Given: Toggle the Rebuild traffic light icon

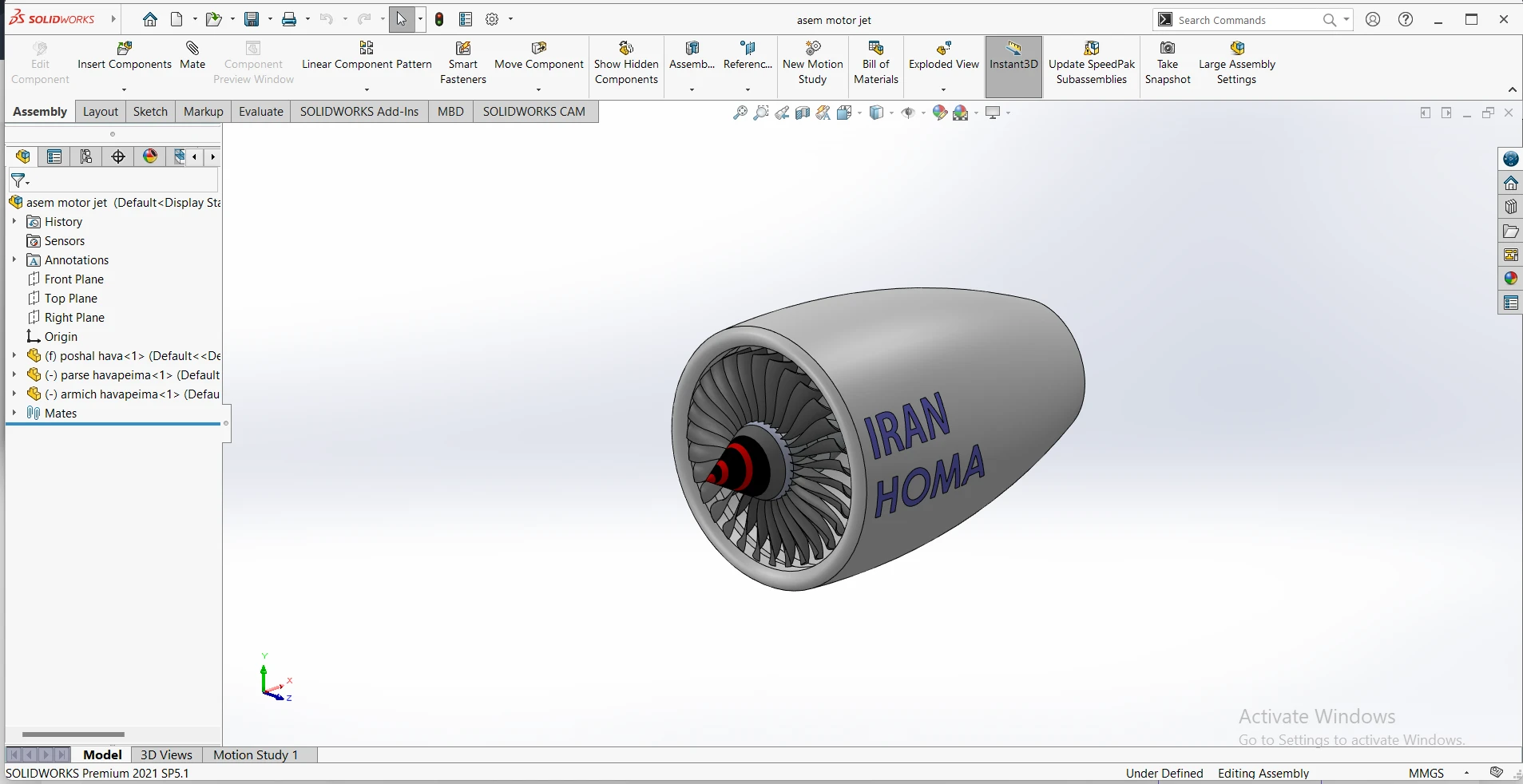Looking at the screenshot, I should coord(439,19).
